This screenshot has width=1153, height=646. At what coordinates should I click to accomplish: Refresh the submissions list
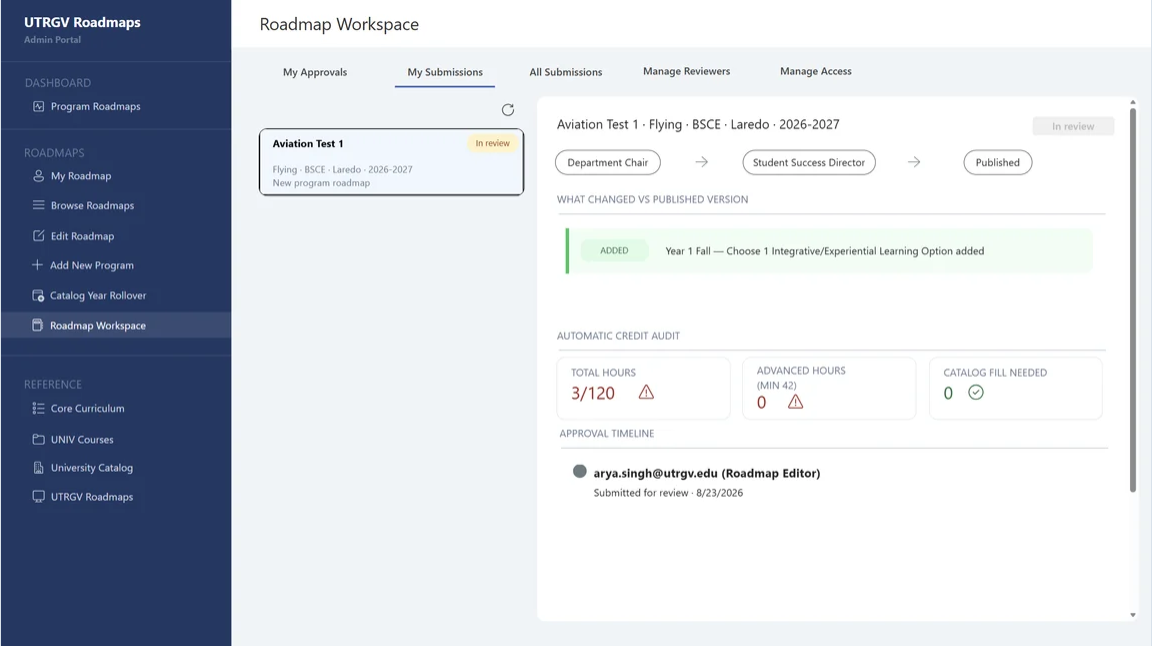507,110
